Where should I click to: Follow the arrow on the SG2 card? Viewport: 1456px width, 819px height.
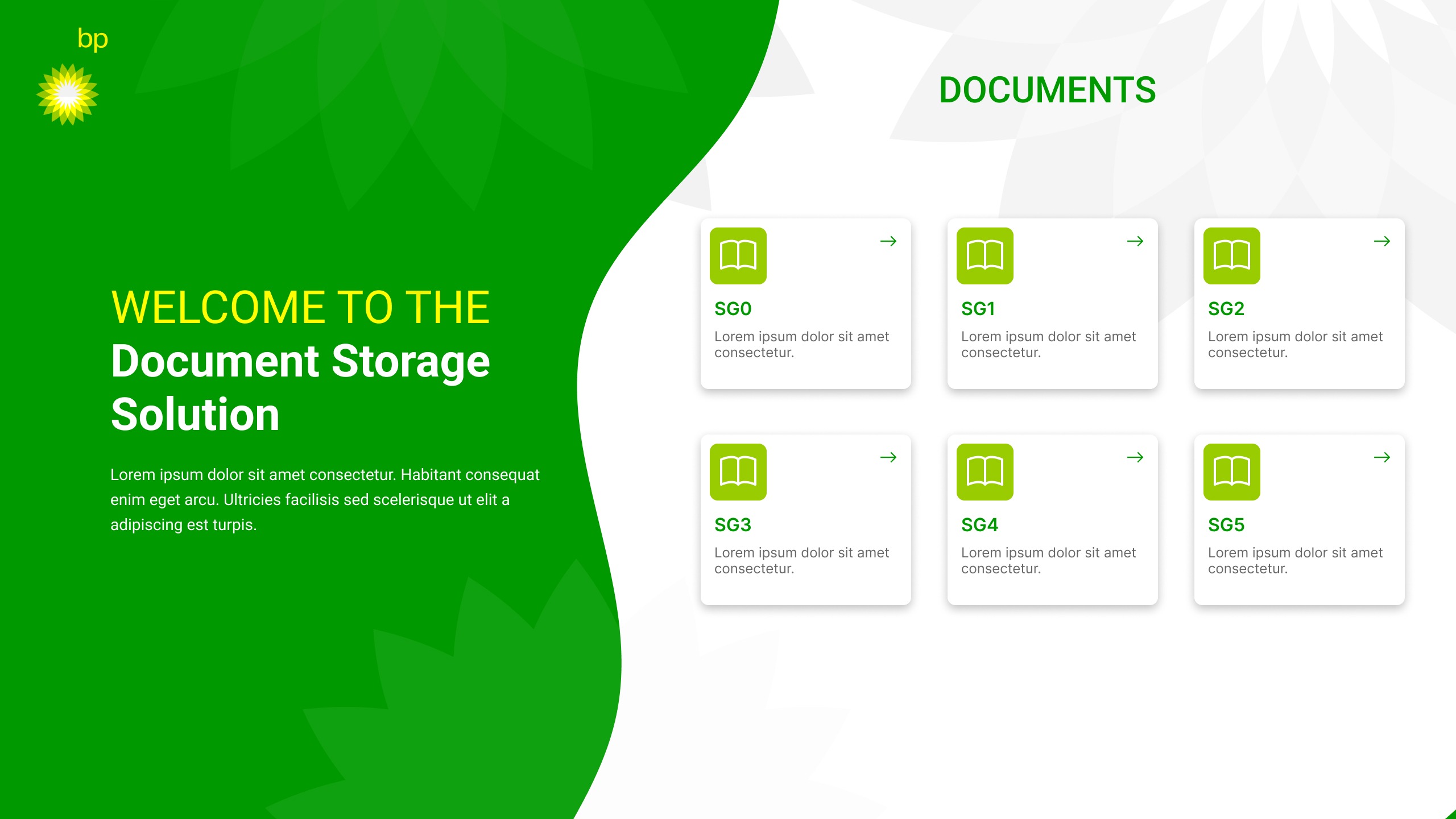pyautogui.click(x=1382, y=241)
